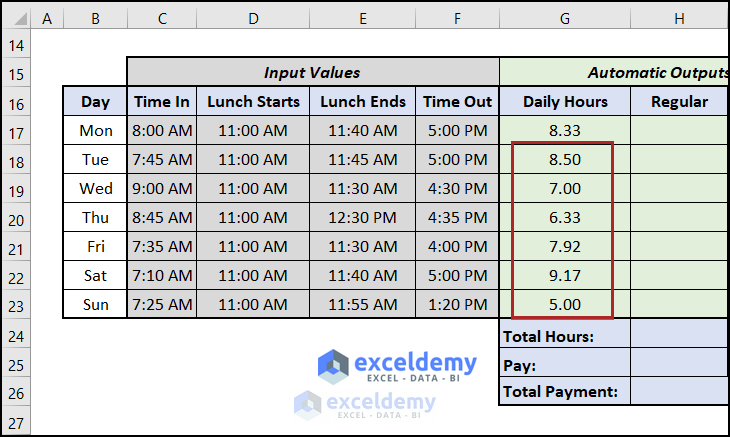Select column D header
The width and height of the screenshot is (730, 437).
tap(253, 19)
